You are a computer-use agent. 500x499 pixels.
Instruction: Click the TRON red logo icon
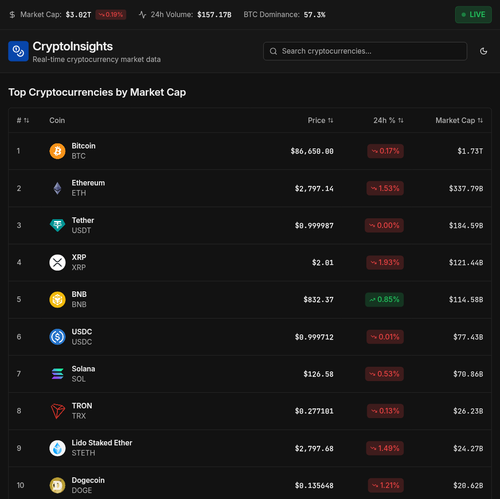pyautogui.click(x=57, y=411)
